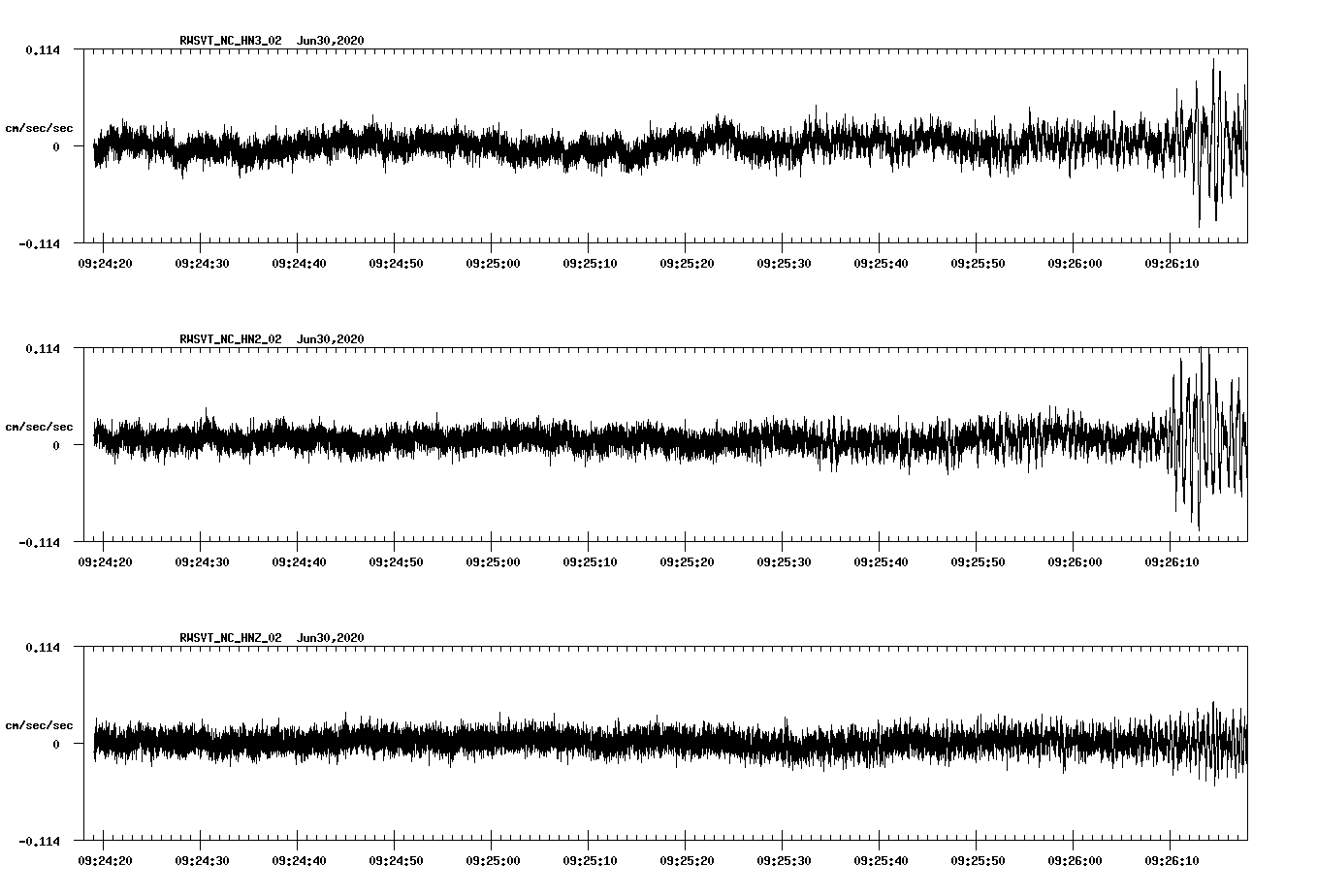Click the 09:25:50 time label under HNZ plot
The image size is (1317, 896).
click(x=978, y=860)
